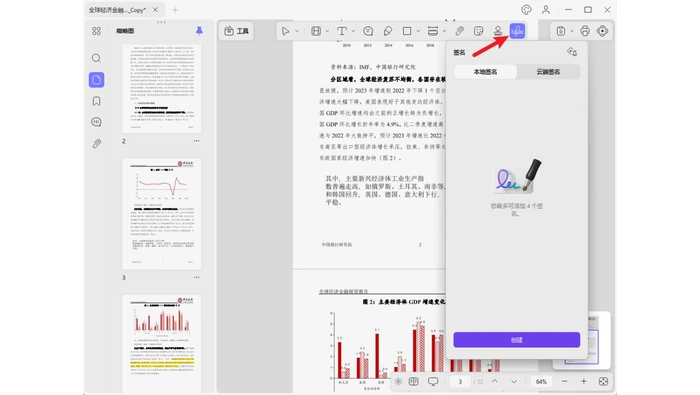Open the bookmarks sidebar icon
The width and height of the screenshot is (700, 395).
[x=96, y=101]
